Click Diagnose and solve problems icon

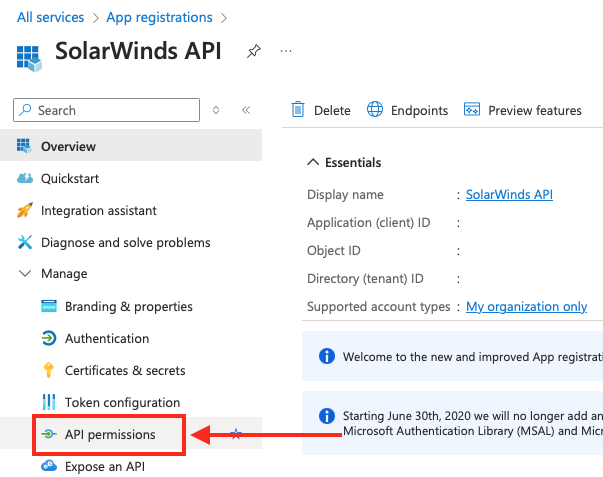click(25, 242)
